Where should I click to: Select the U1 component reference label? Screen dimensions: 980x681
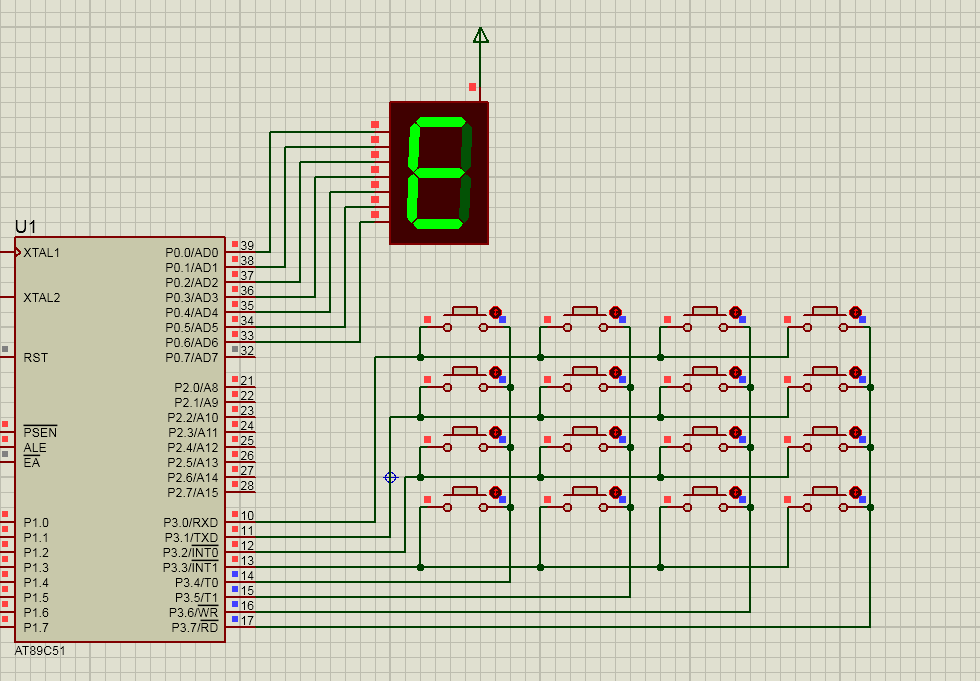point(26,226)
